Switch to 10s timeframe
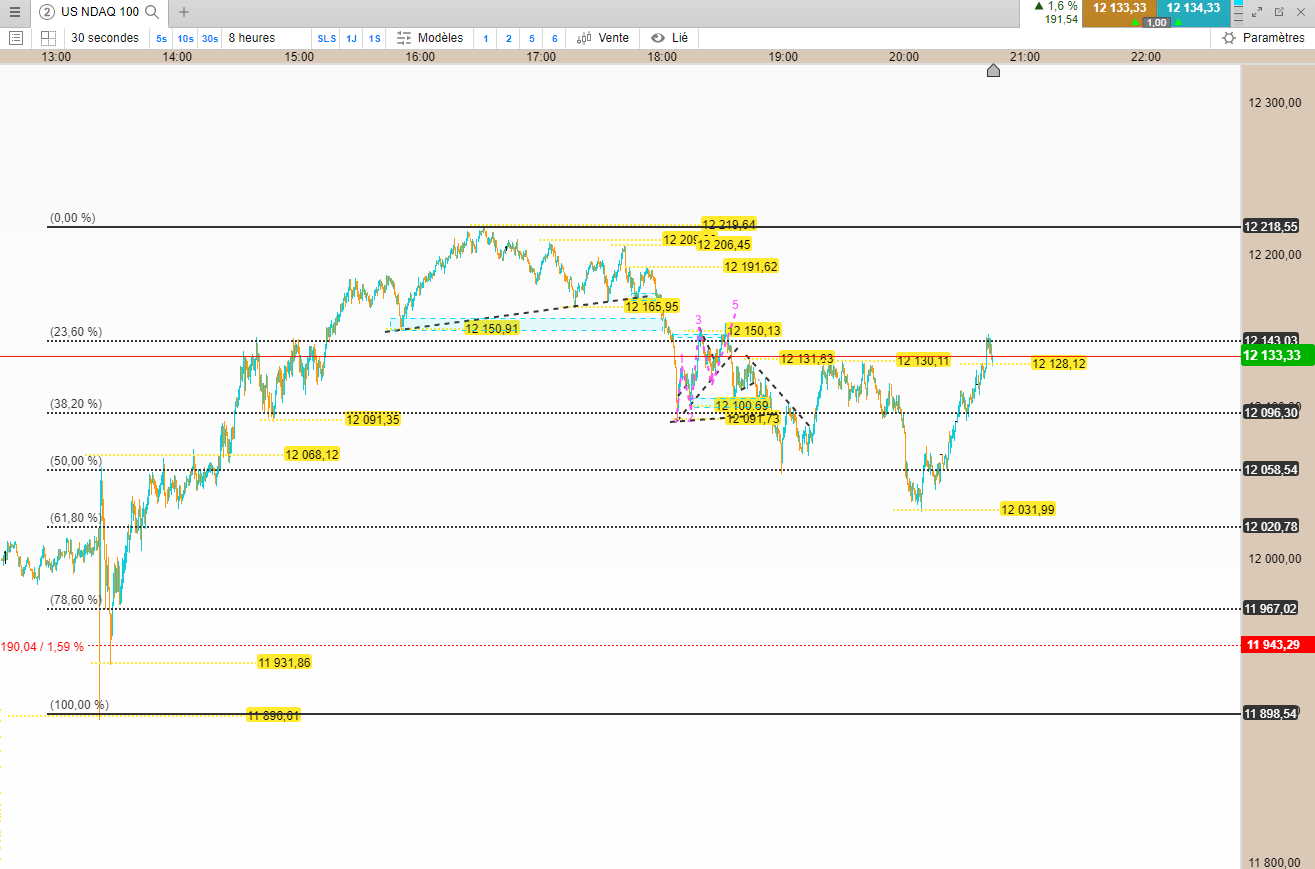The height and width of the screenshot is (869, 1315). pyautogui.click(x=185, y=38)
